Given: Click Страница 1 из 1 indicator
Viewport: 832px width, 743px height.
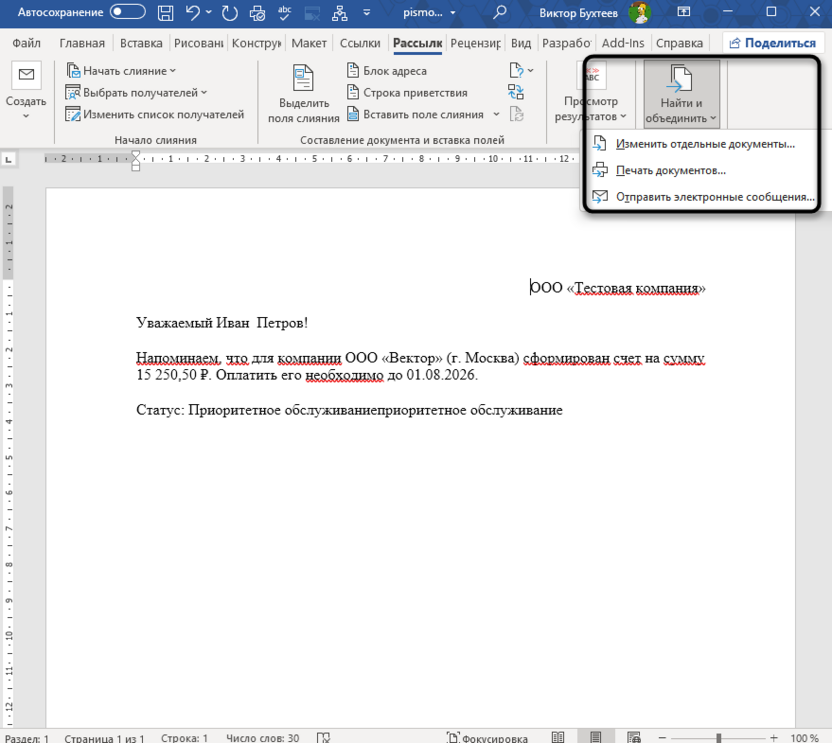Looking at the screenshot, I should pyautogui.click(x=104, y=738).
